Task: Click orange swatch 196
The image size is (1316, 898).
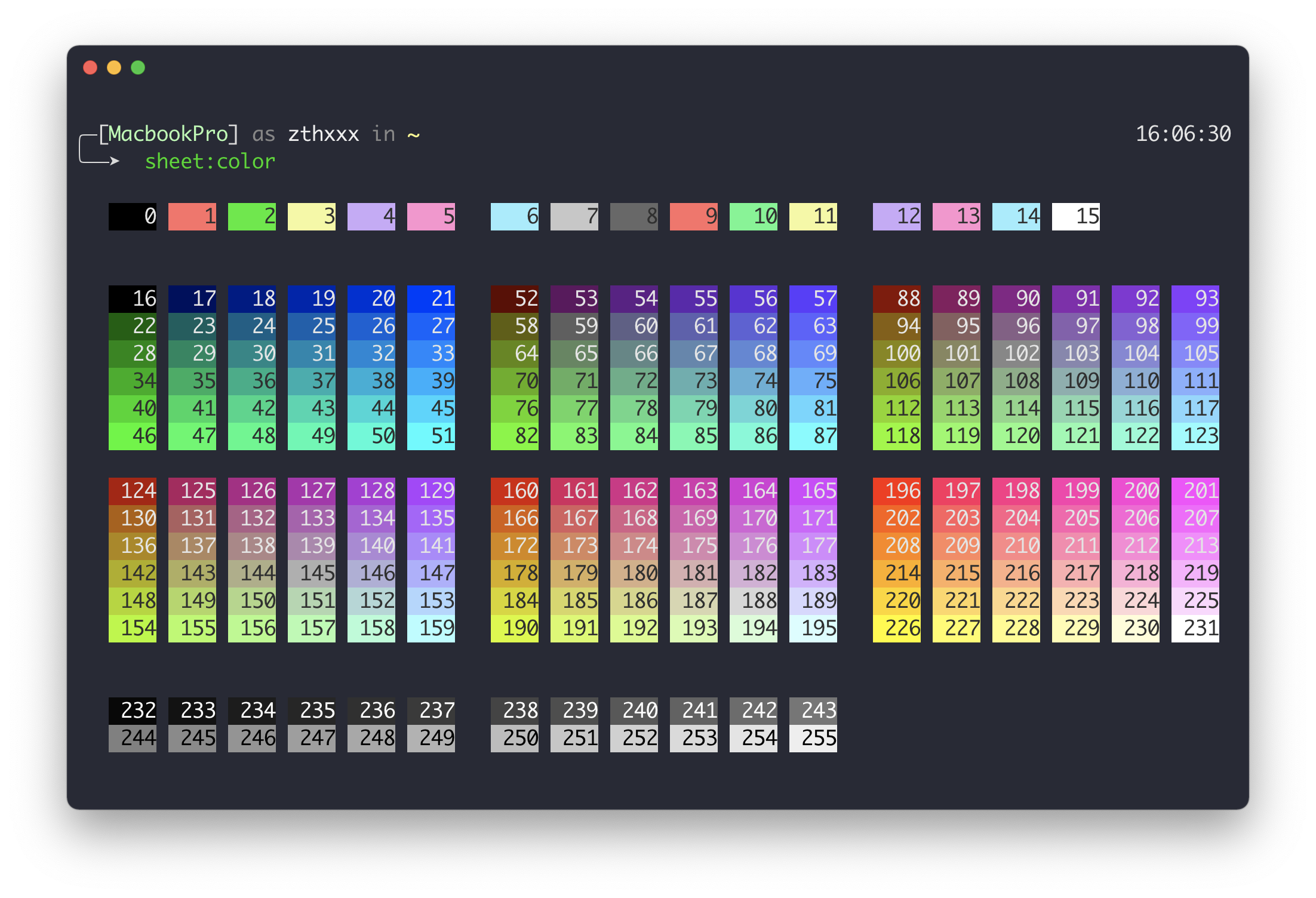Action: (x=896, y=491)
